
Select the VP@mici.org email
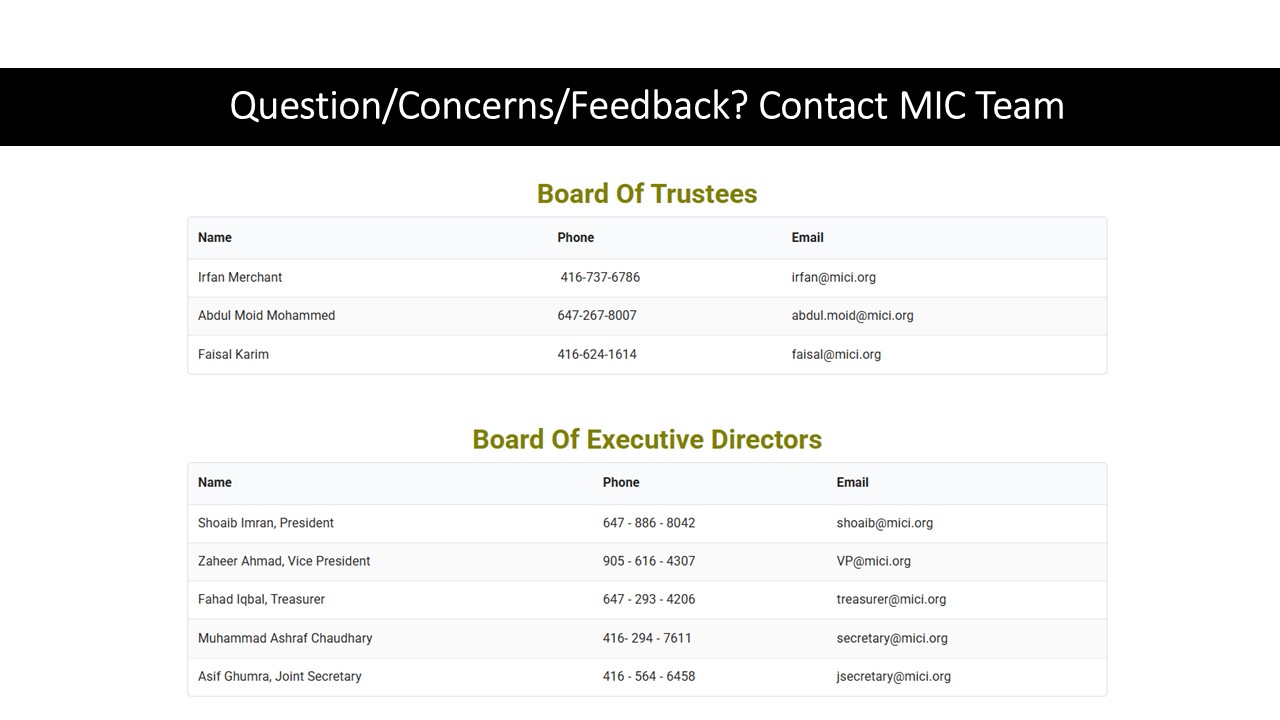pos(873,561)
